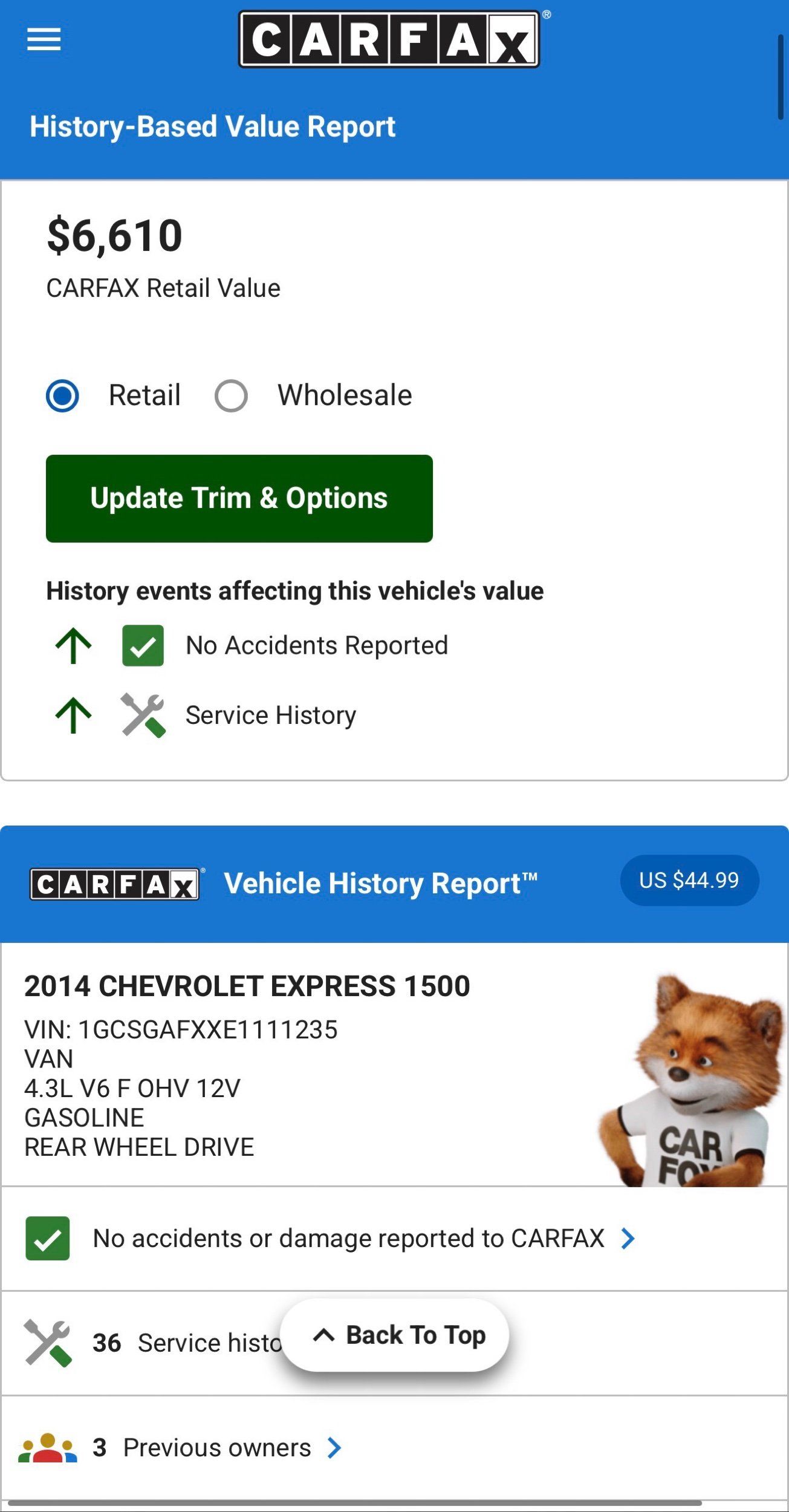Click the 36 service history tools icon
The height and width of the screenshot is (1512, 789).
point(48,1343)
